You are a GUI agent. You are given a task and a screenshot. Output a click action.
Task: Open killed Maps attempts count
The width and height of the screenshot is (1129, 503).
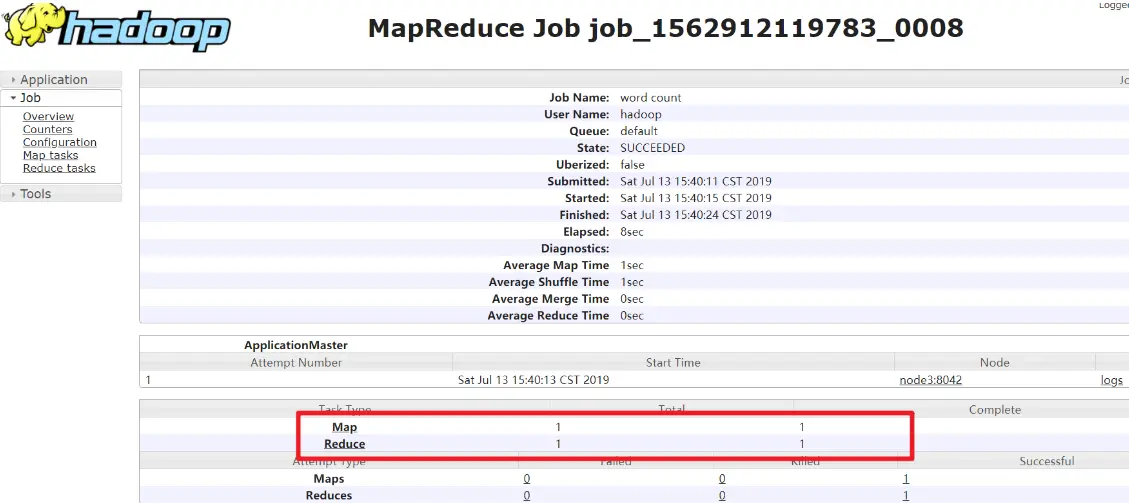[722, 479]
